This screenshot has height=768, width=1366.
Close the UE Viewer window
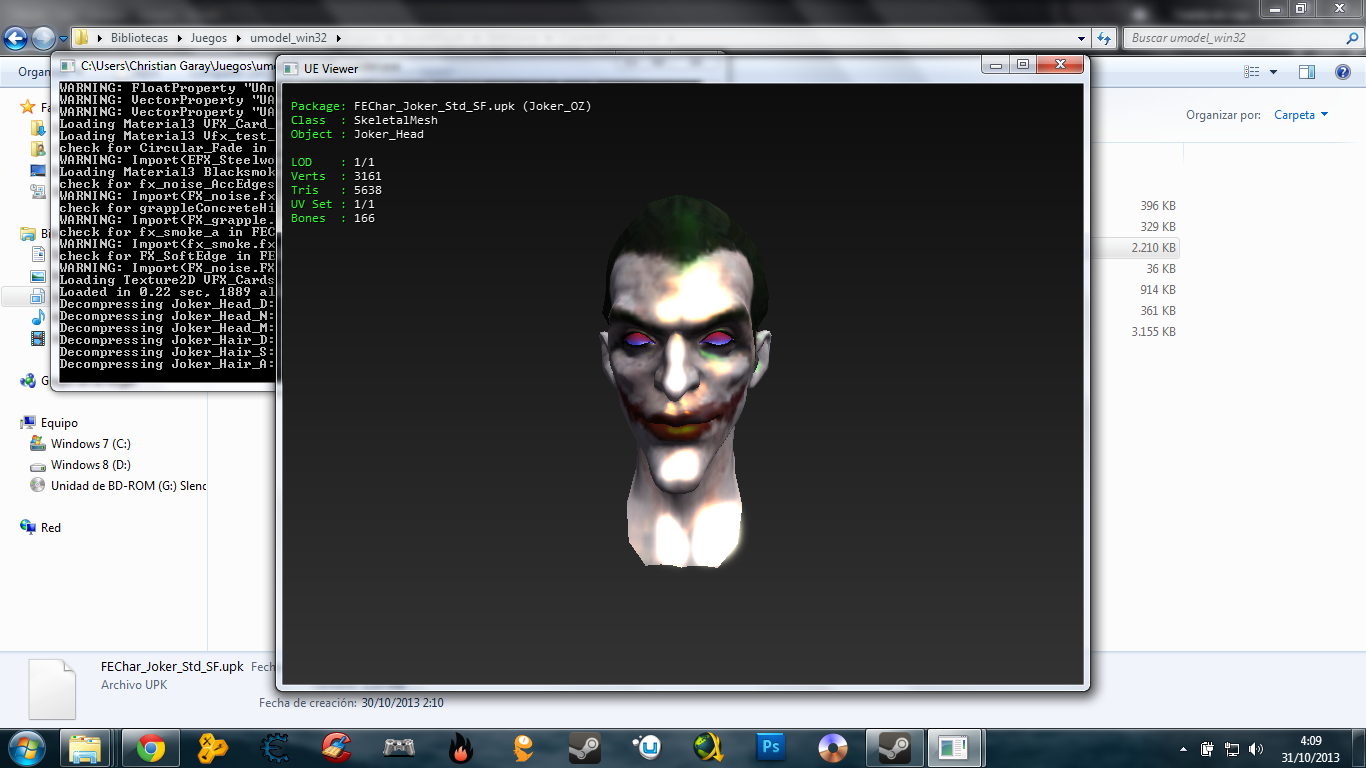tap(1060, 65)
